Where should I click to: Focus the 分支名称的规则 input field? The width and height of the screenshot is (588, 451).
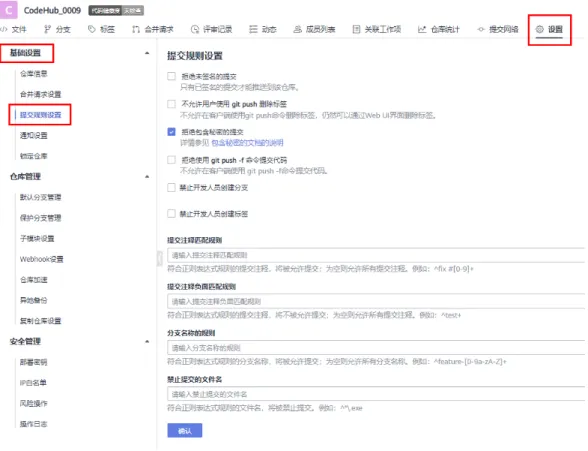(376, 348)
